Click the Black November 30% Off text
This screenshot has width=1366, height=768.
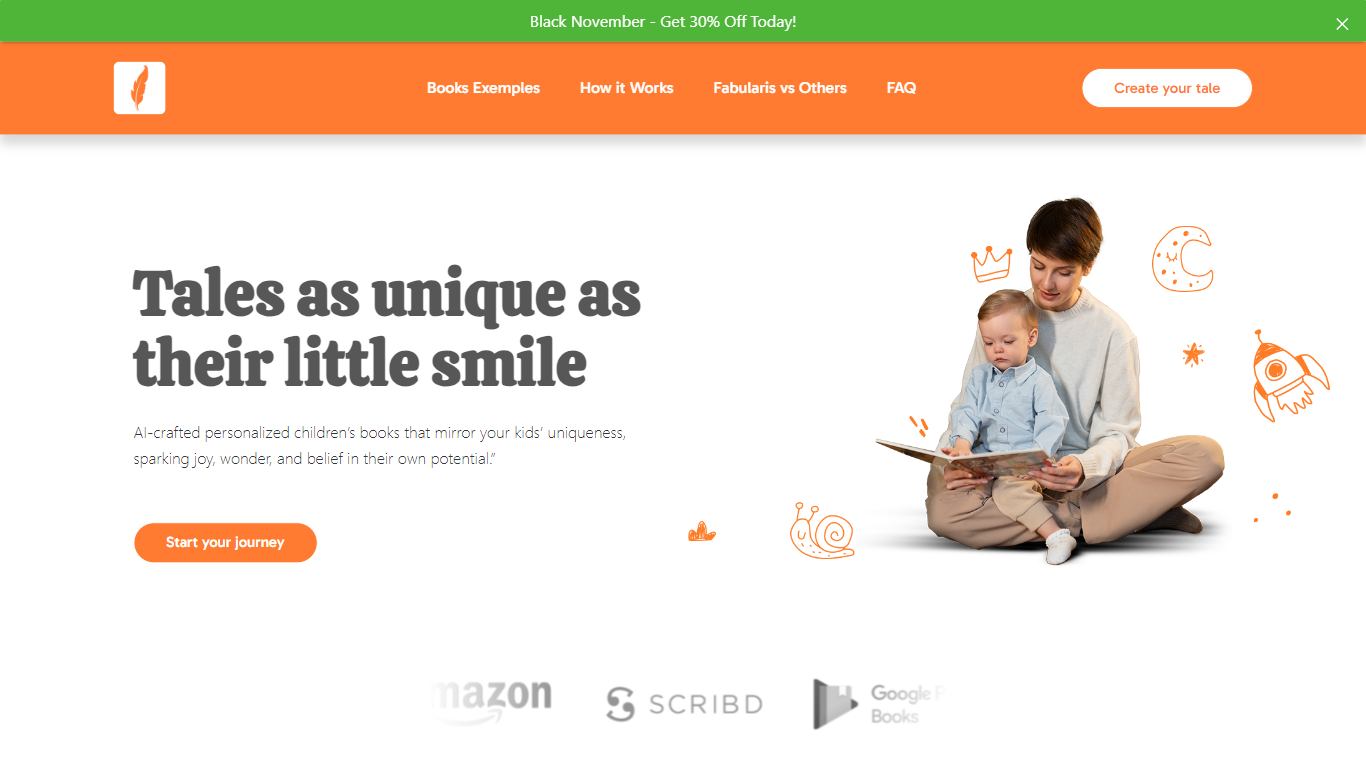tap(663, 22)
